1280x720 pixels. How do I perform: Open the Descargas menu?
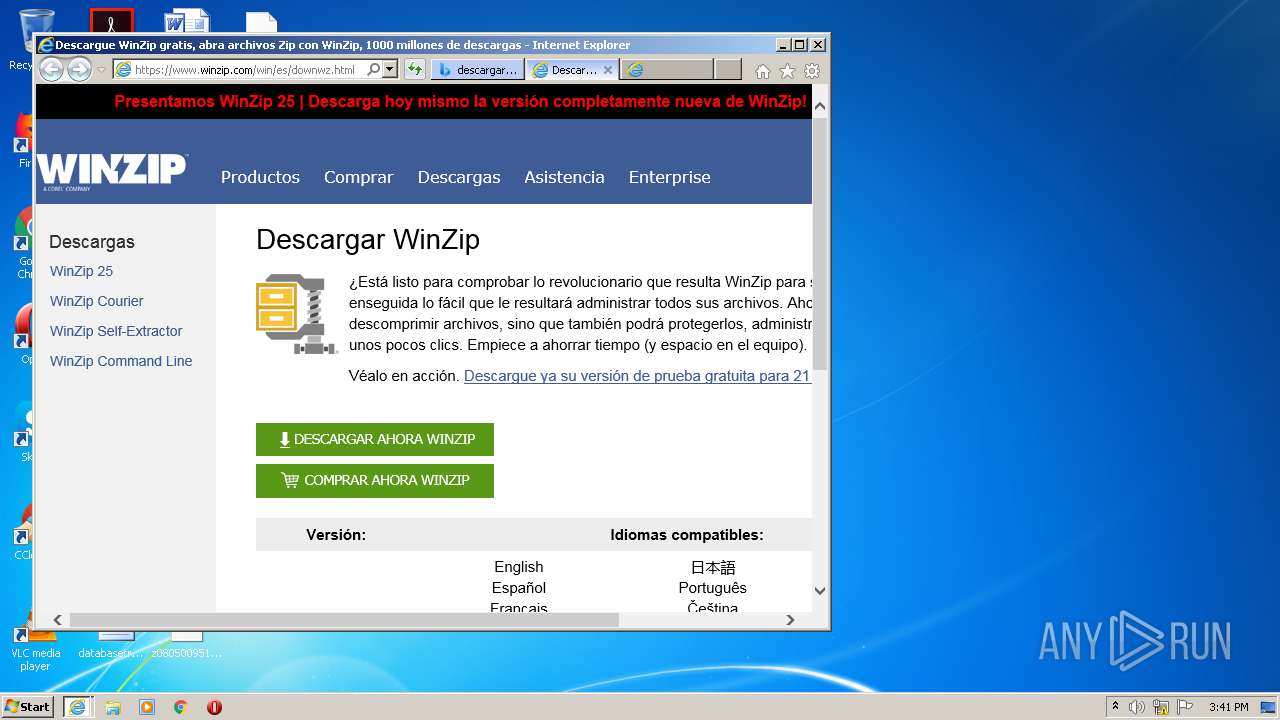459,177
